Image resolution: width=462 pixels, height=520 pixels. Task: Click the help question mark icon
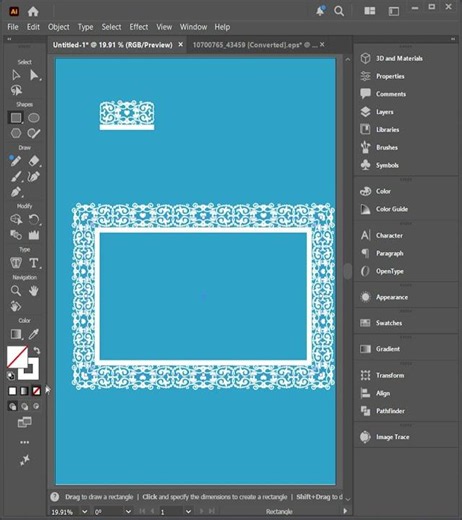pos(55,497)
